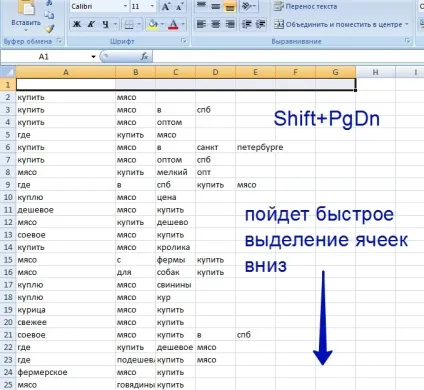Image resolution: width=424 pixels, height=390 pixels.
Task: Open the Шрифт dialog launcher
Action: tap(184, 41)
